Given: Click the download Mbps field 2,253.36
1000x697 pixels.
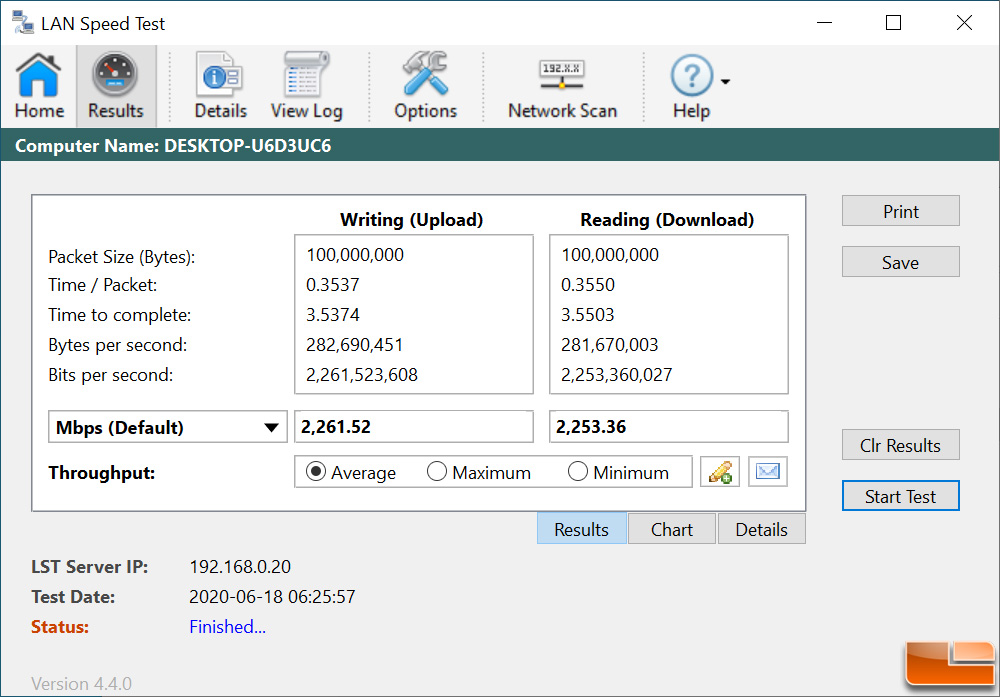Looking at the screenshot, I should point(668,427).
